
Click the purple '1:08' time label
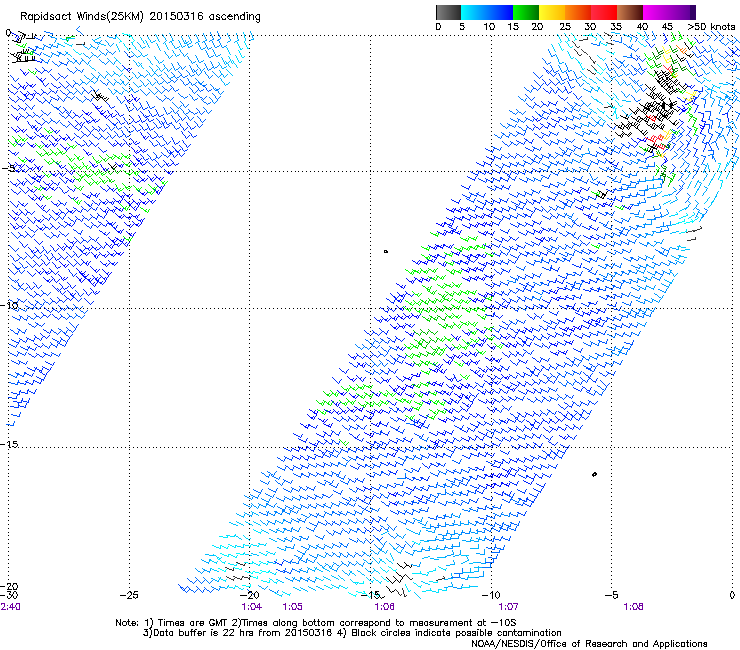[633, 607]
